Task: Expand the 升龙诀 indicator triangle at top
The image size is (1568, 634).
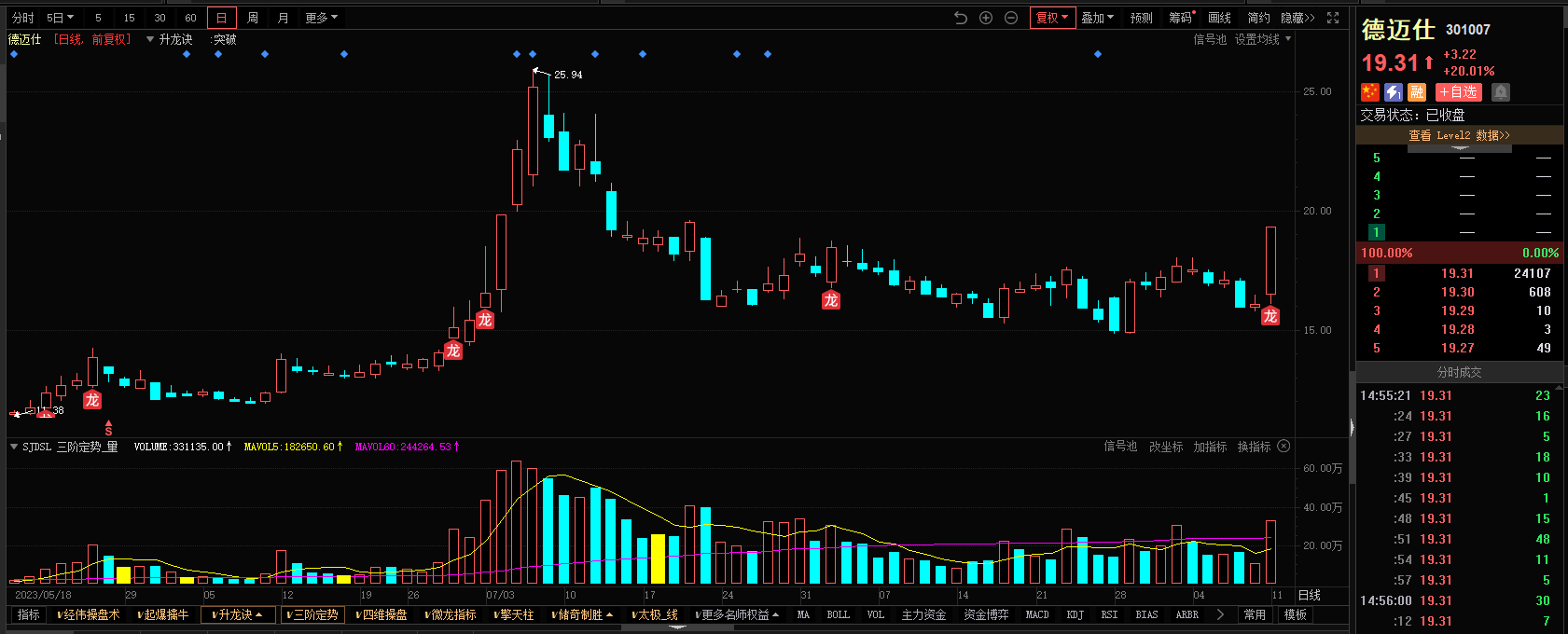Action: click(150, 39)
